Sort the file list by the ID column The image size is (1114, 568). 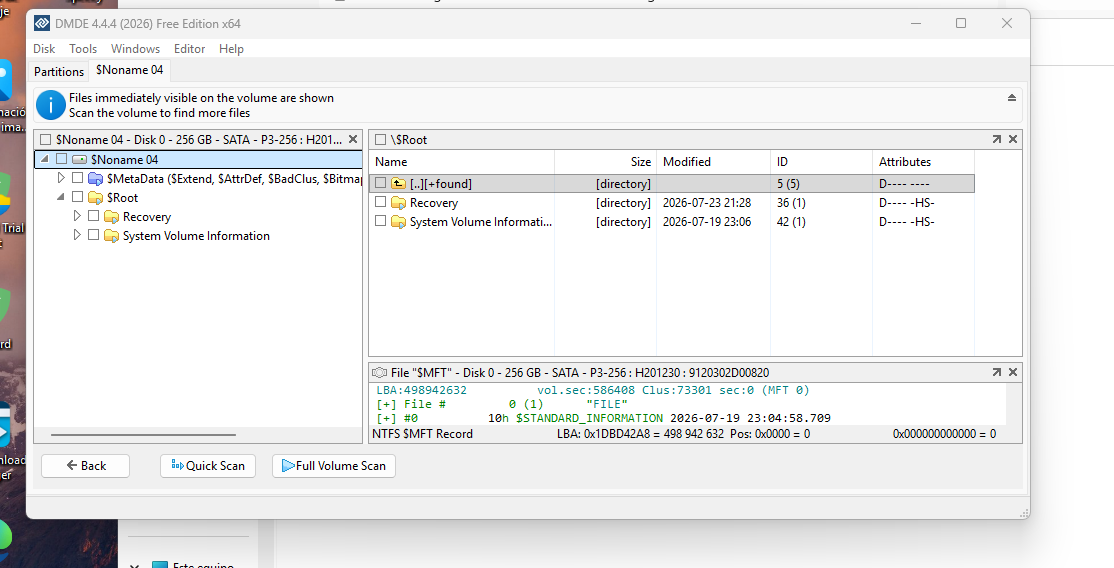click(x=821, y=162)
